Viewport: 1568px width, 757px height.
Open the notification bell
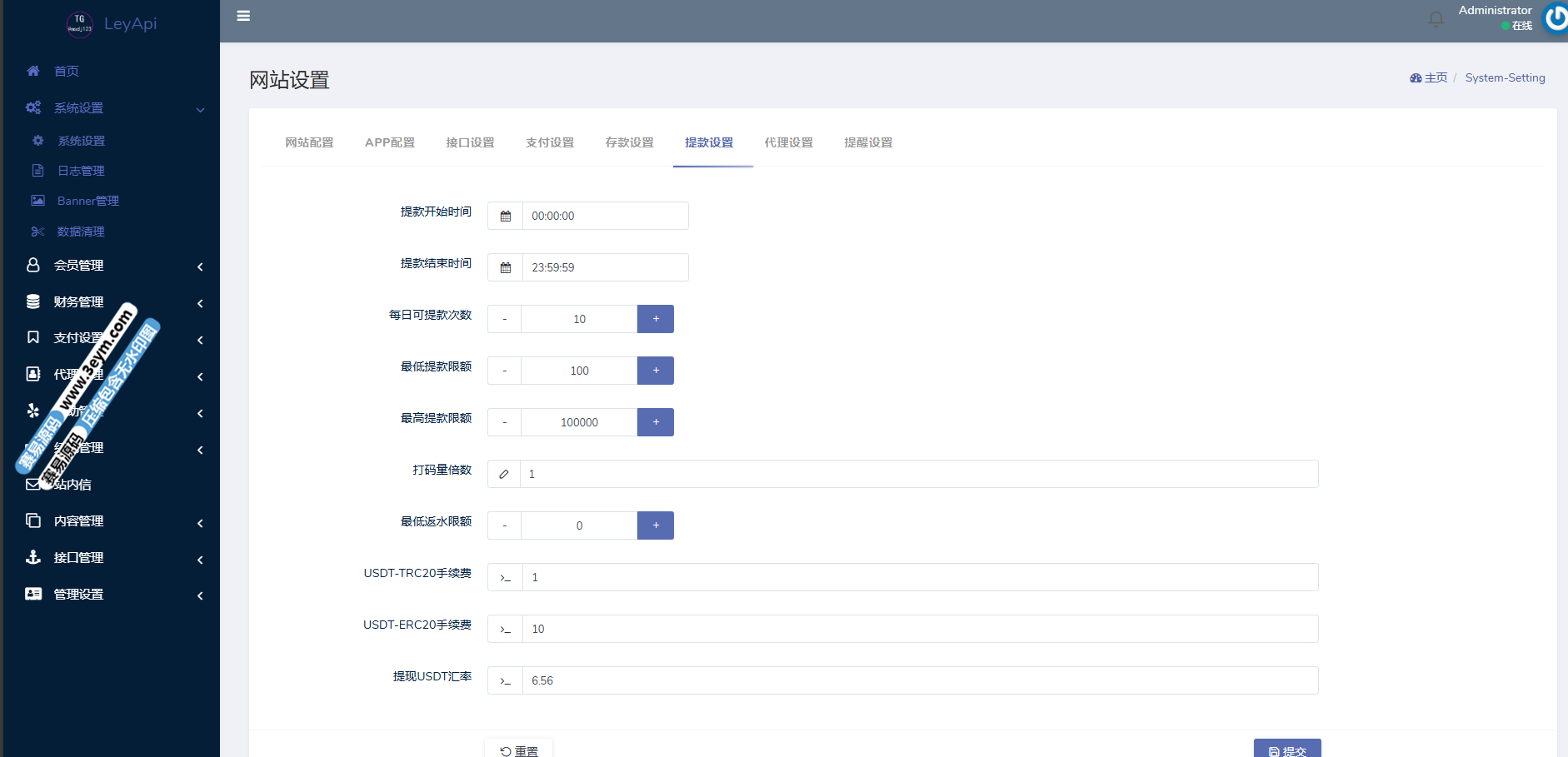point(1436,18)
